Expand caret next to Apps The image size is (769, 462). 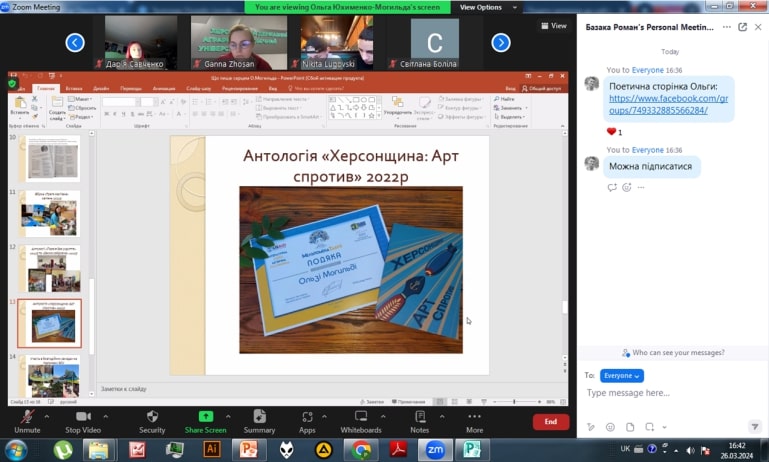click(324, 416)
